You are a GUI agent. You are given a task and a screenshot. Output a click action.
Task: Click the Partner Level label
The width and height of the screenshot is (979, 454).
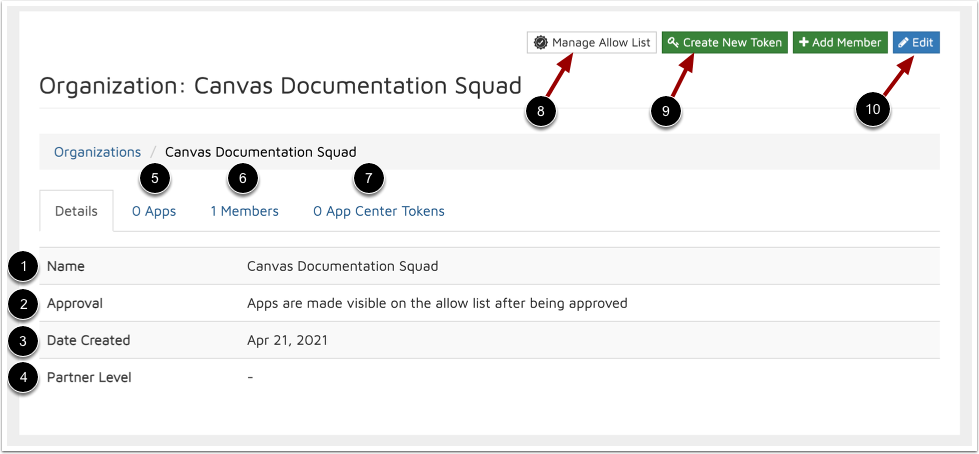click(x=89, y=377)
